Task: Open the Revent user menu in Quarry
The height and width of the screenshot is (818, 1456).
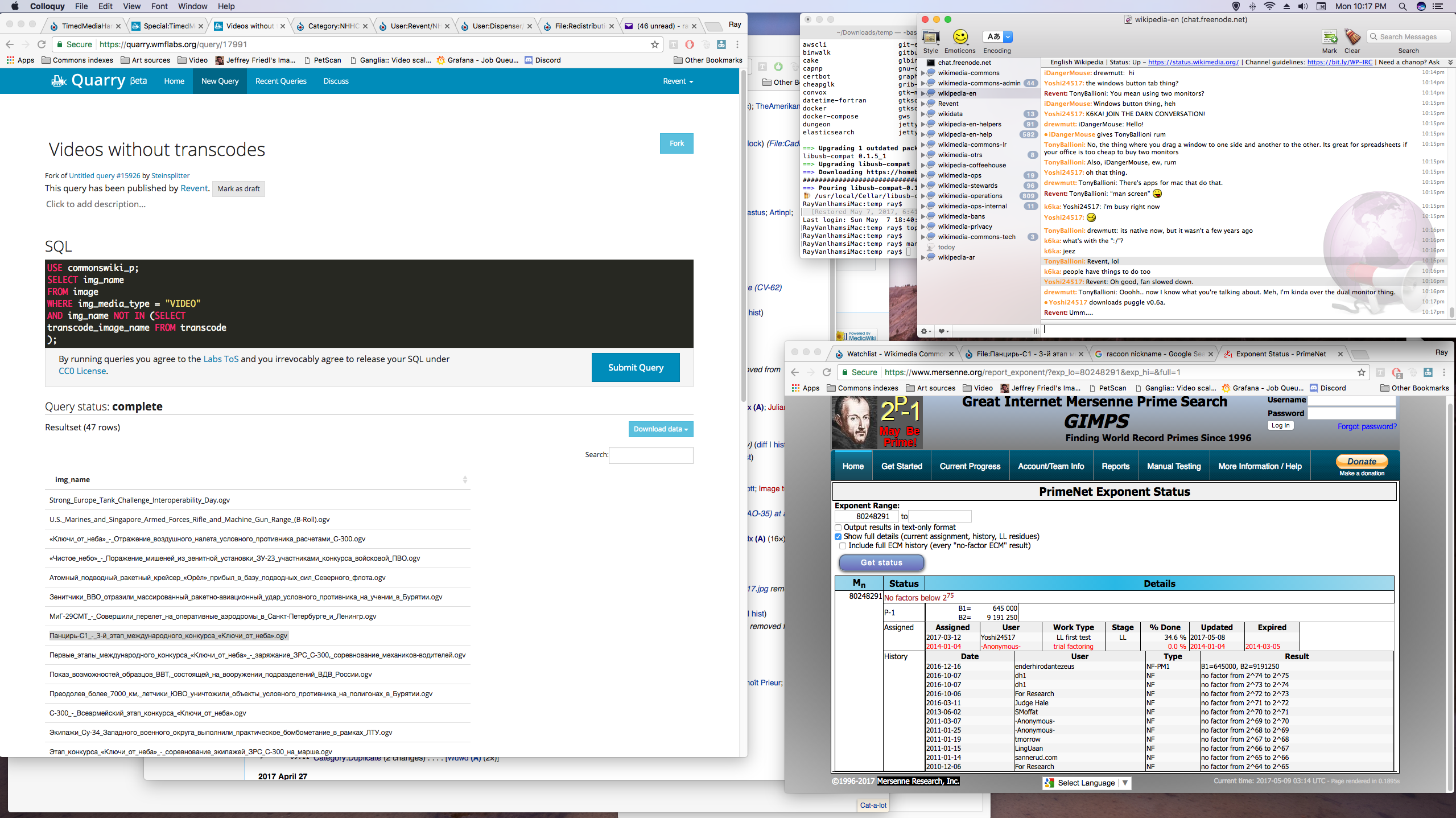Action: 678,81
